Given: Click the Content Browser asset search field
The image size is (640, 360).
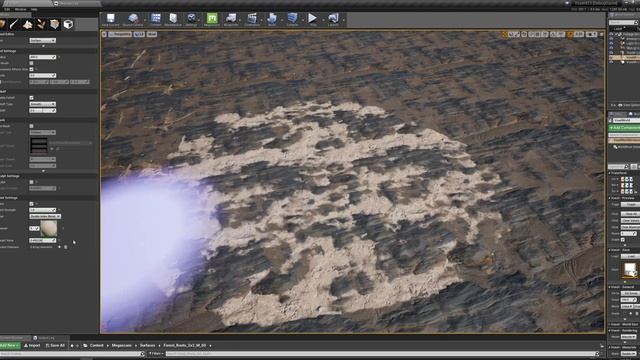Looking at the screenshot, I should (381, 353).
